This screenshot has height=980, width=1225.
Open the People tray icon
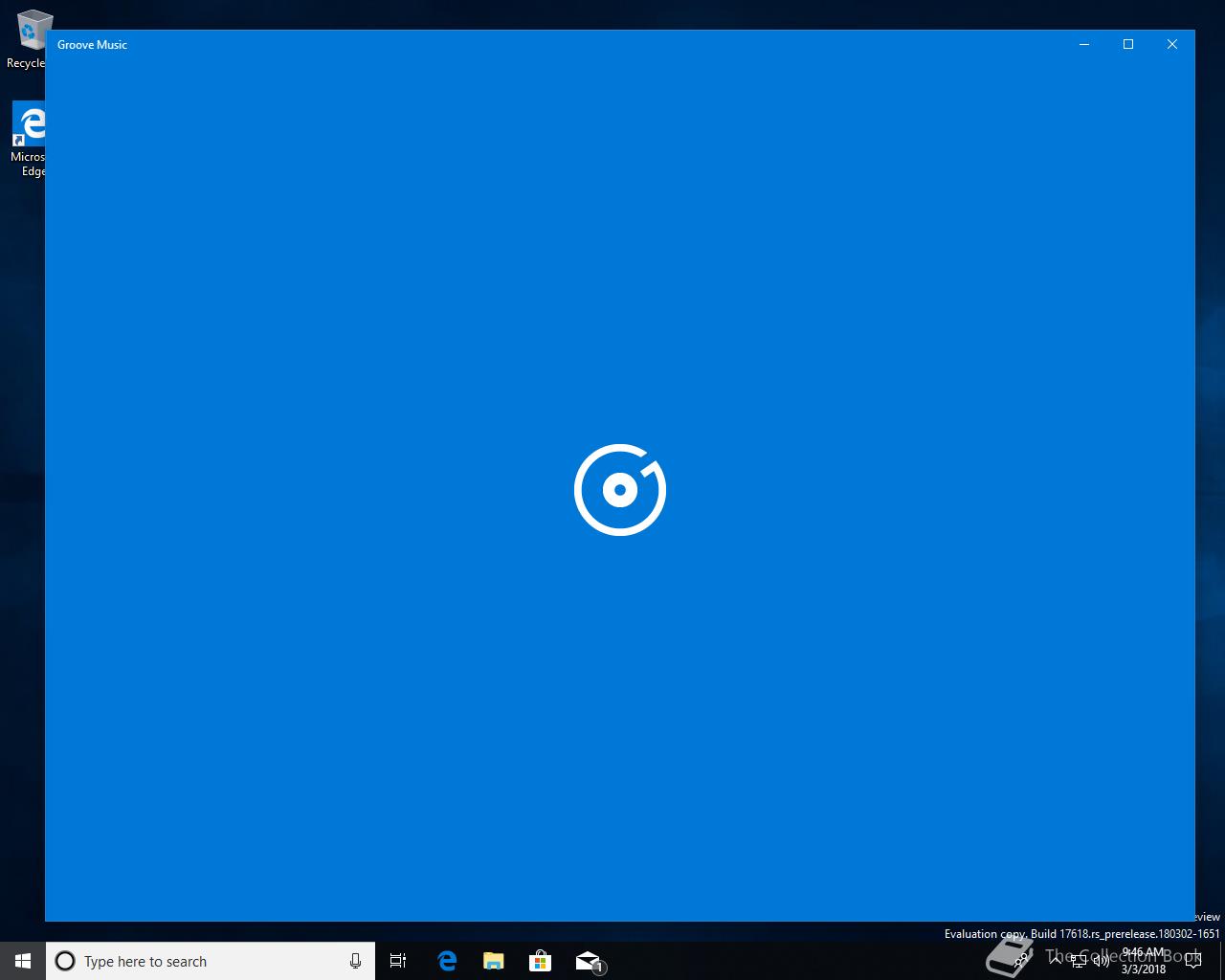(x=1021, y=959)
